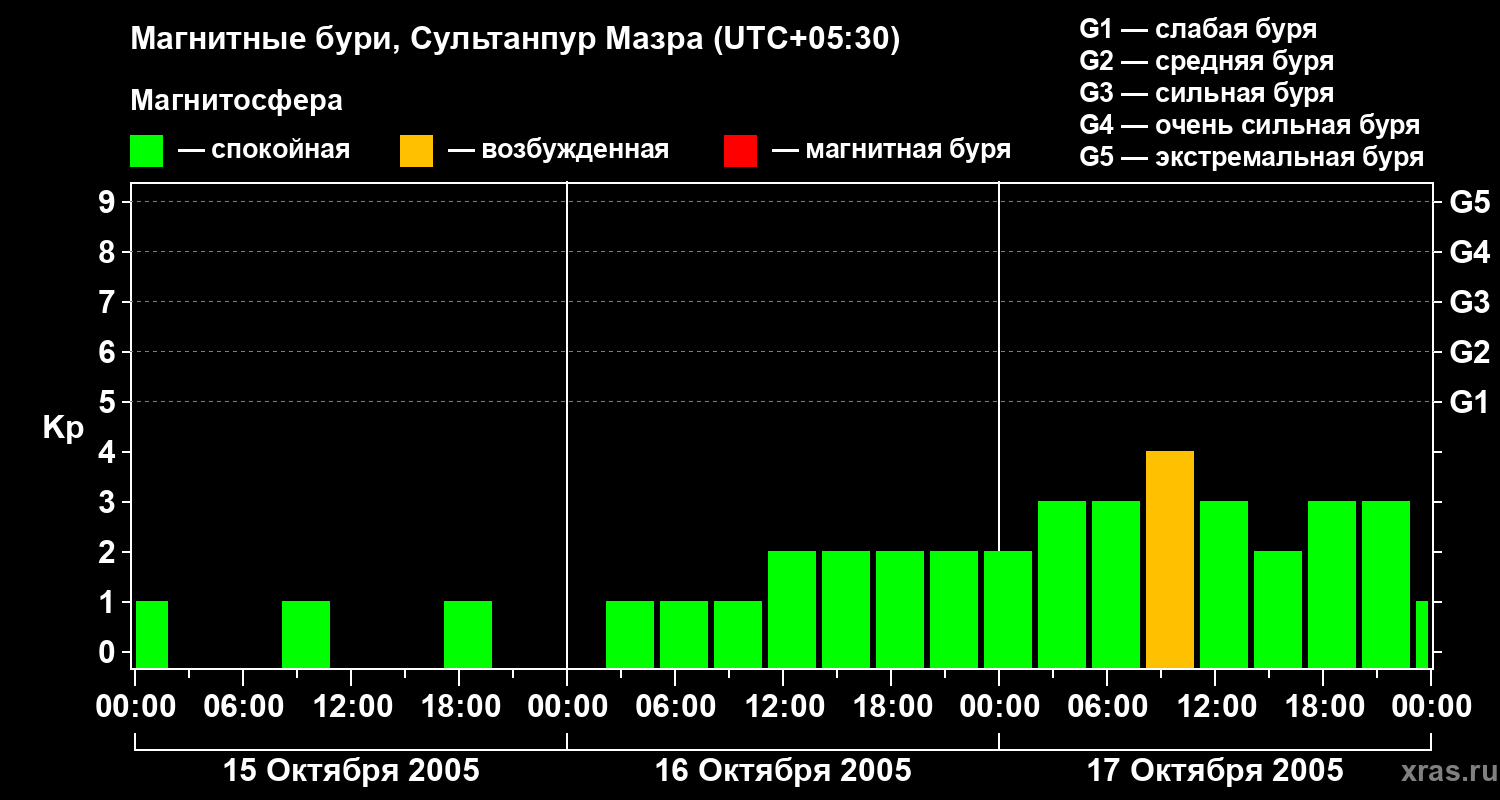The width and height of the screenshot is (1500, 800).
Task: Click the '15 Октября 2005' date label
Action: pyautogui.click(x=351, y=771)
